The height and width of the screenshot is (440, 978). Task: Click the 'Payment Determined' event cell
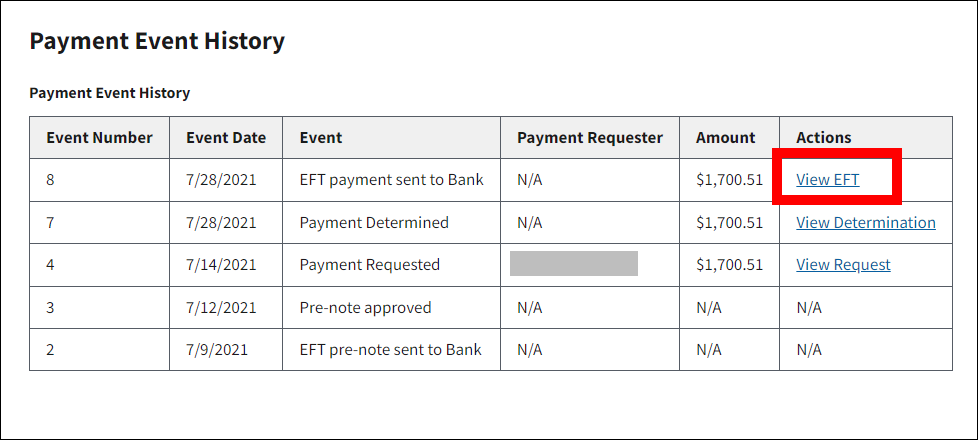pos(374,222)
